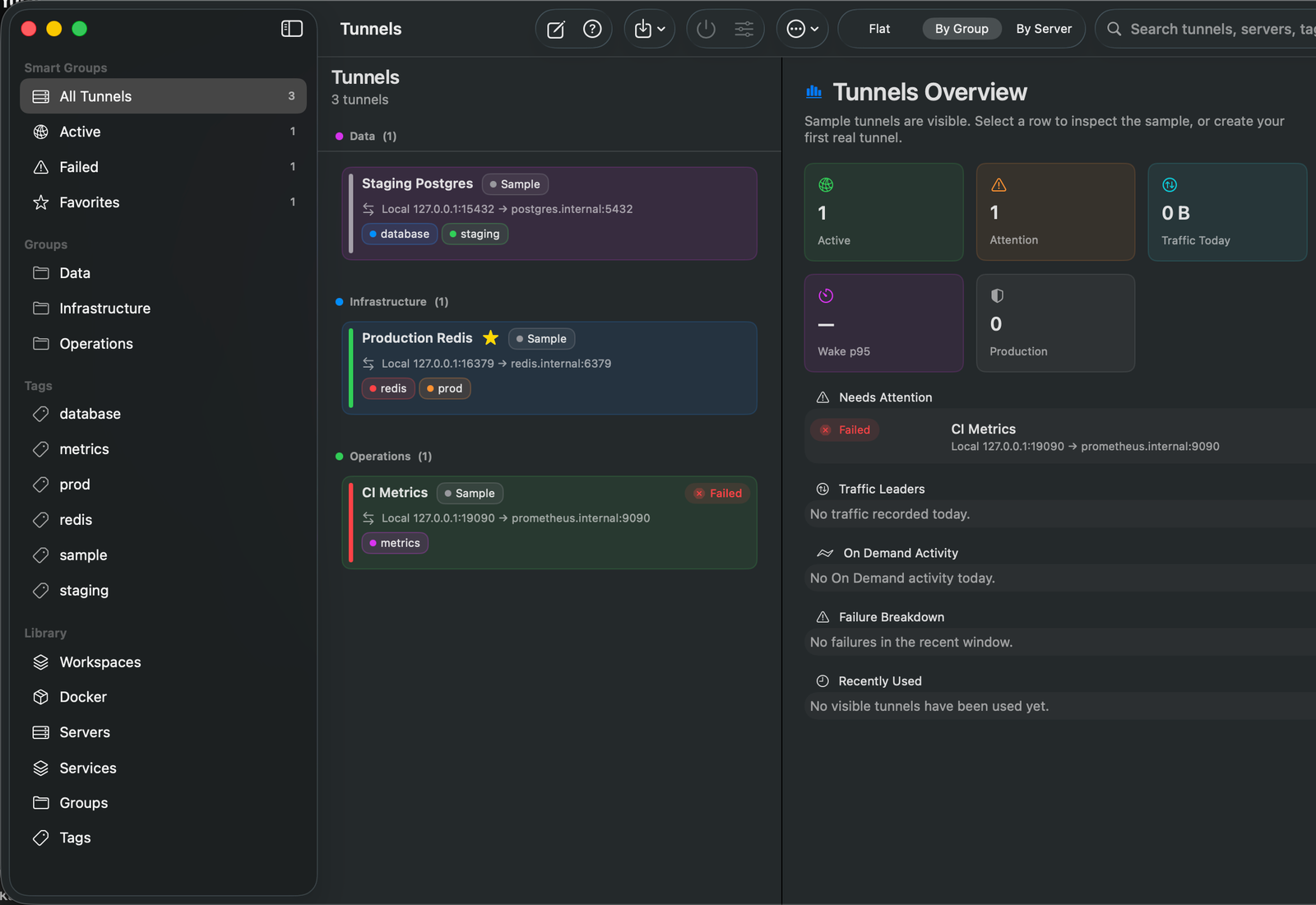Select All Tunnels smart group
1316x905 pixels.
(x=163, y=96)
